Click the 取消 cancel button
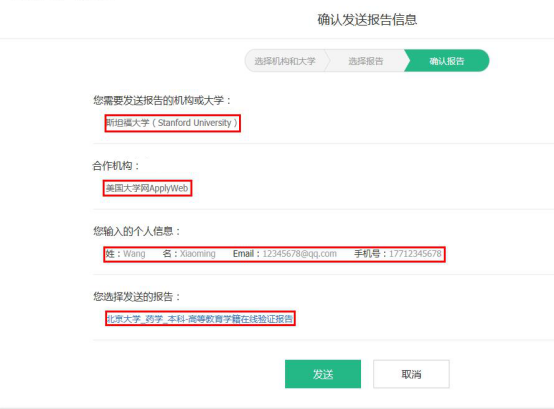The width and height of the screenshot is (554, 409). [x=411, y=374]
